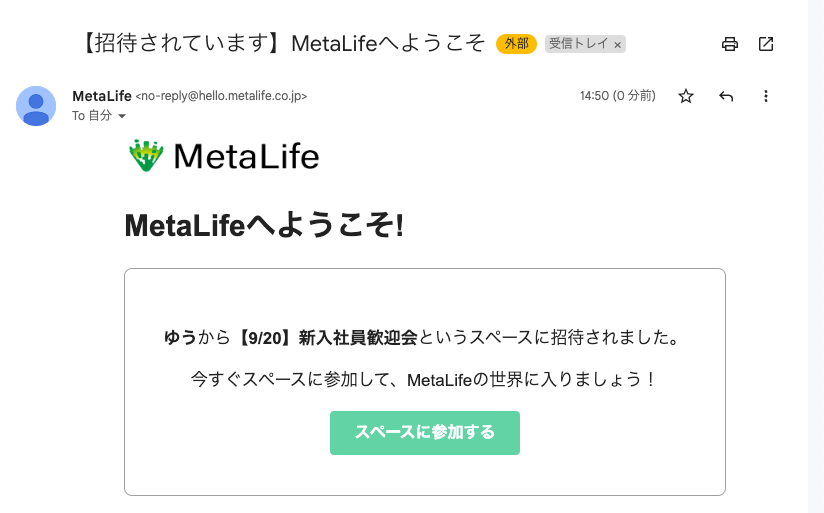
Task: Select the 受信トレイ label chip
Action: tap(578, 44)
